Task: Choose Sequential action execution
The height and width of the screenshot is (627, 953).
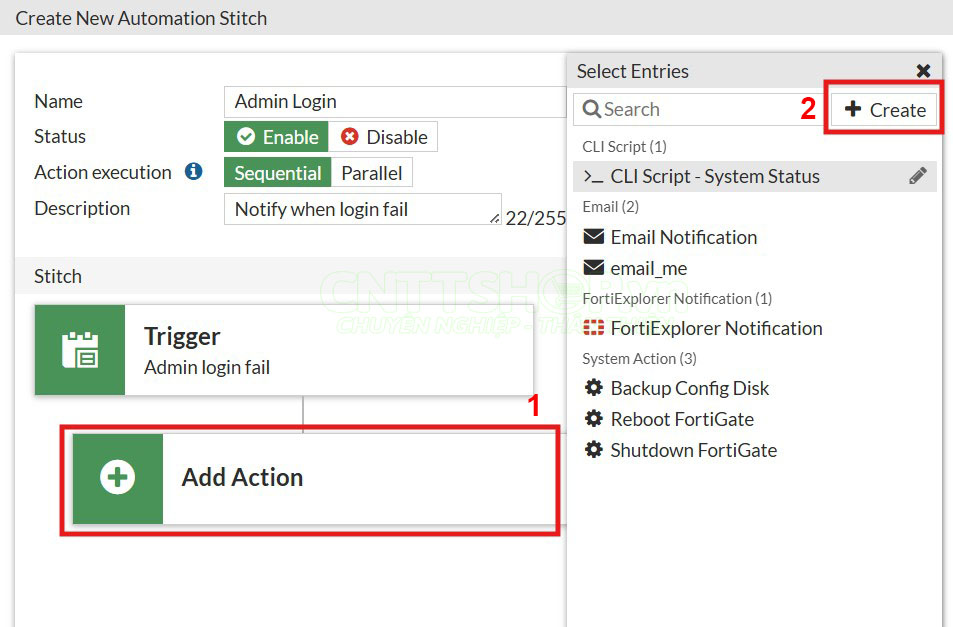Action: point(277,173)
